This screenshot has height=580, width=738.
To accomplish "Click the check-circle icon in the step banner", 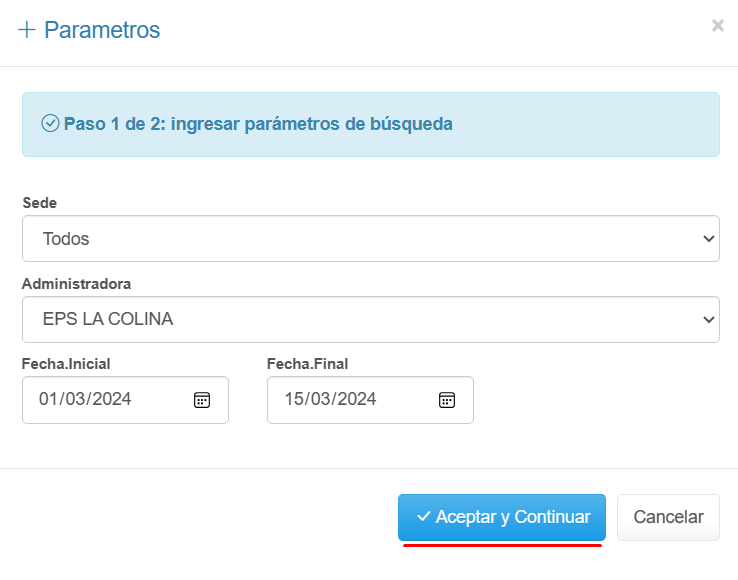I will click(x=50, y=123).
